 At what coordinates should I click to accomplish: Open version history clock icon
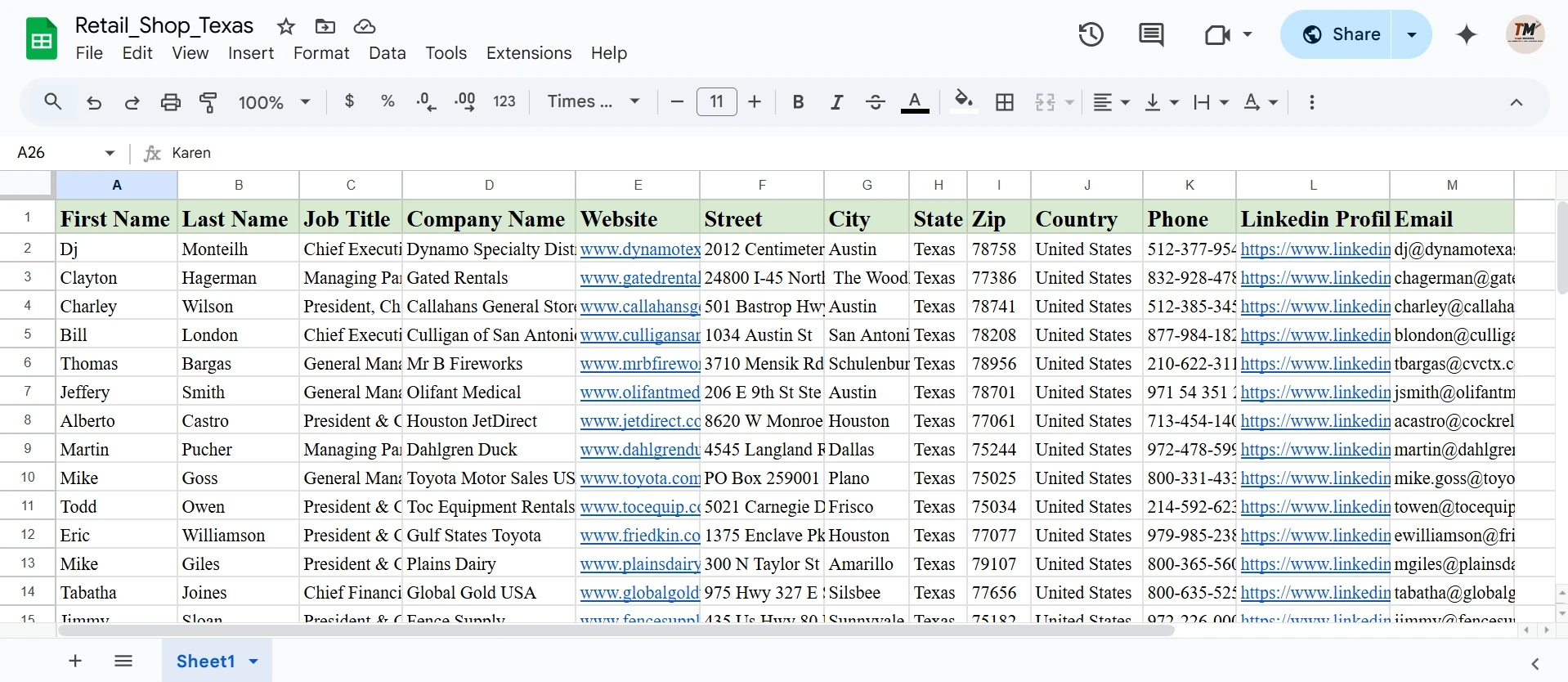(1091, 34)
